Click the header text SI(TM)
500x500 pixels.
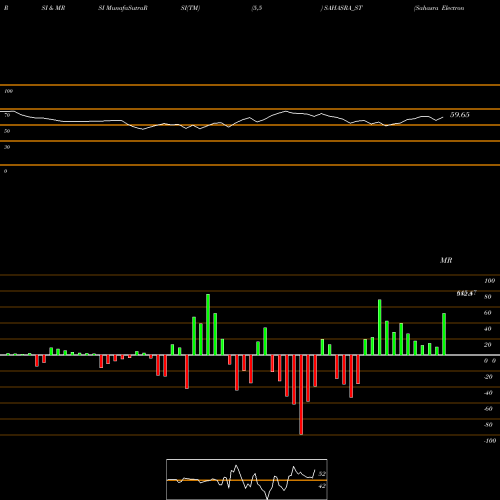pyautogui.click(x=190, y=8)
